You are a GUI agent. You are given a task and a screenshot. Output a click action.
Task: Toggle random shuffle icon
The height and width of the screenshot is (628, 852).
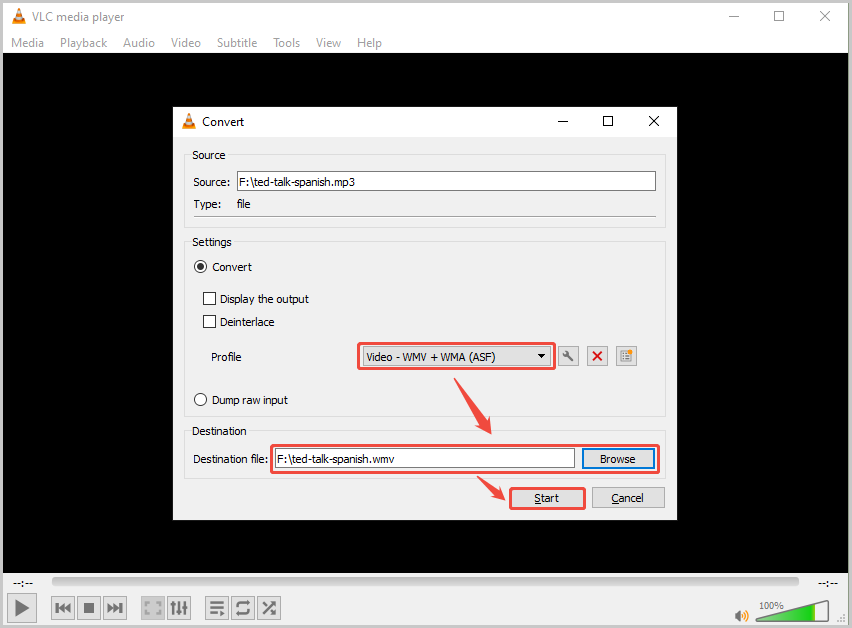[269, 608]
